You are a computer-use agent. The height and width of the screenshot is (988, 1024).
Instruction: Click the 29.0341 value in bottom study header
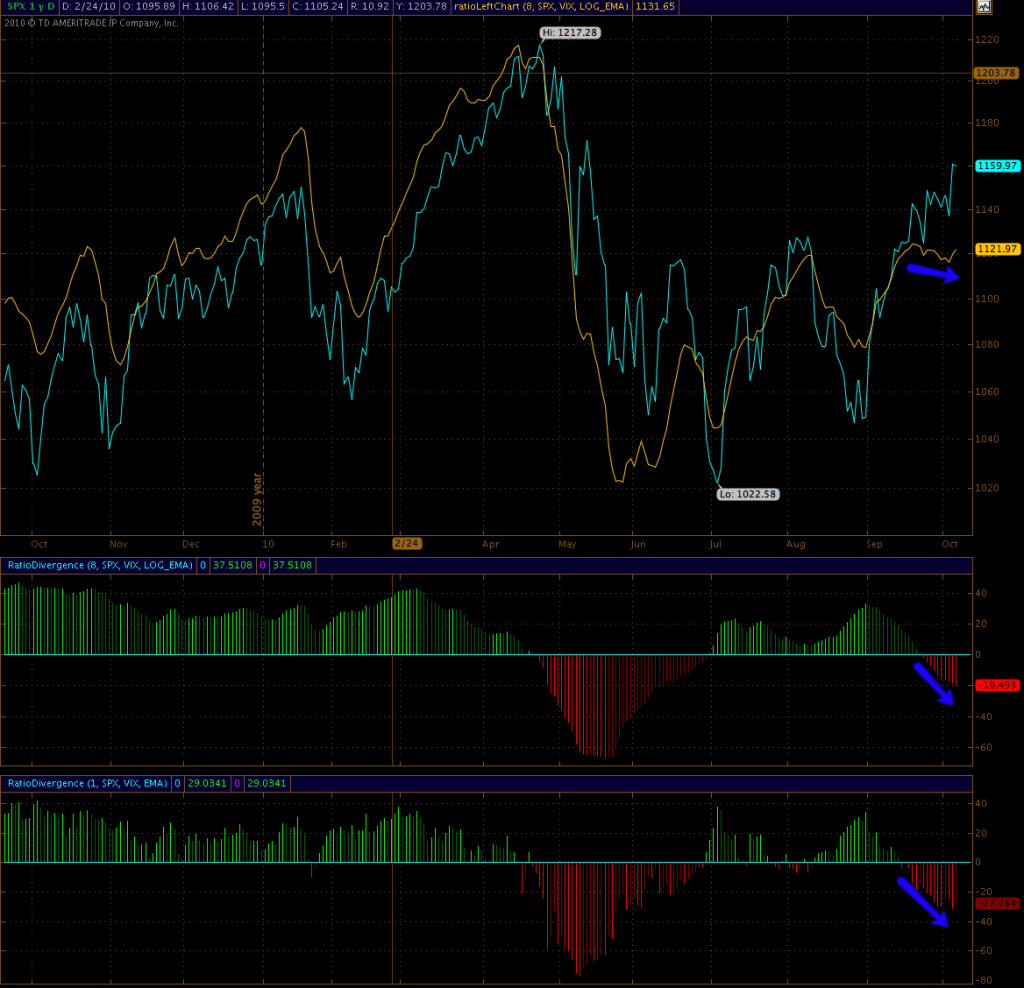[x=207, y=783]
